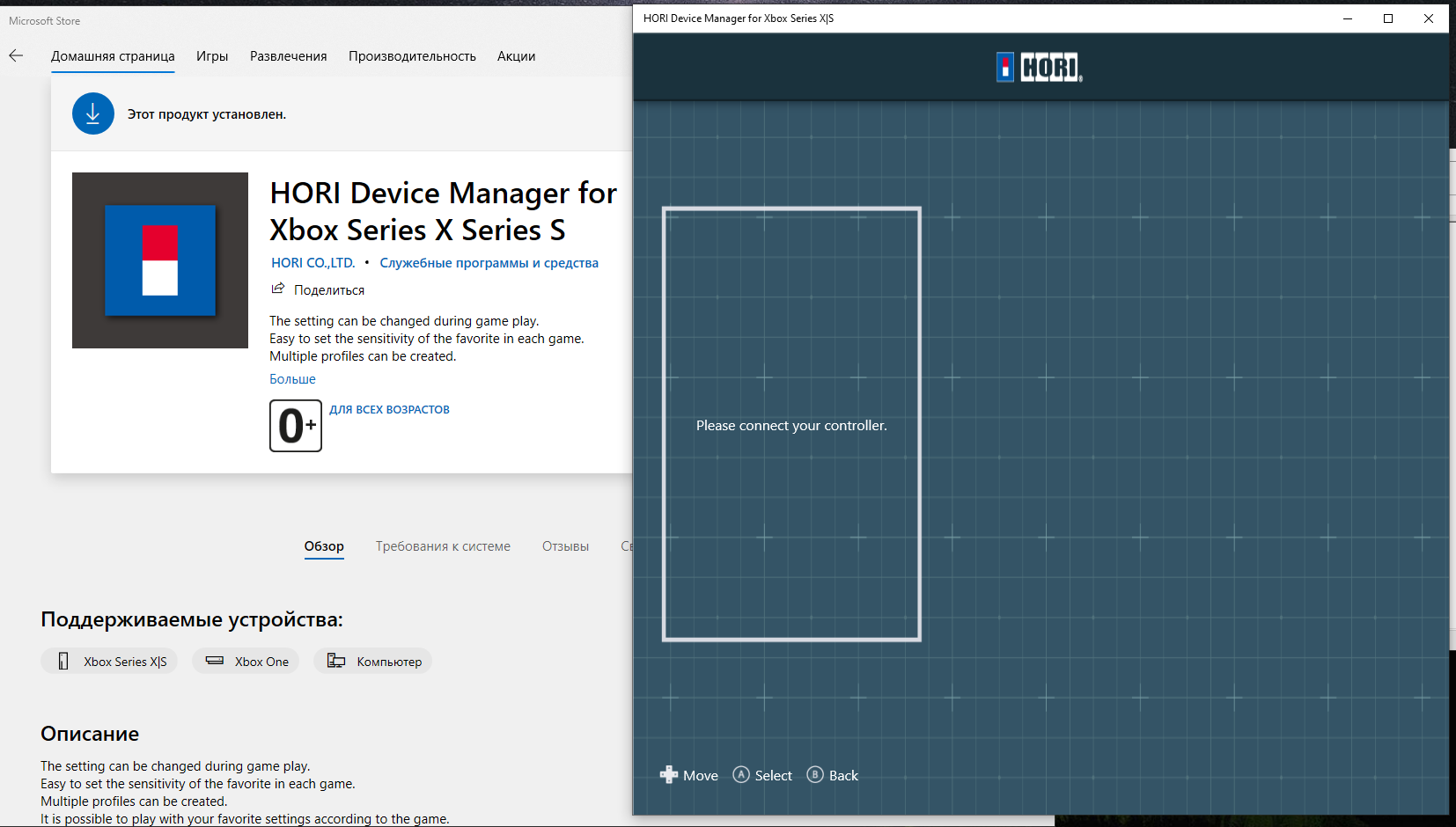Click the Поддерживаемые устройства heading

coord(192,619)
